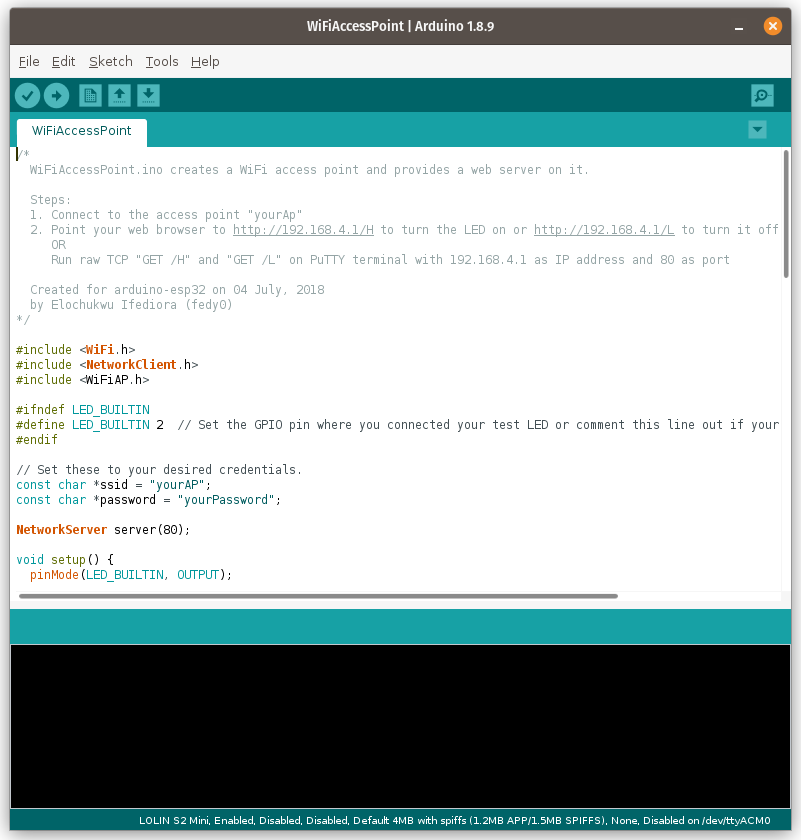This screenshot has width=801, height=840.
Task: Click the Upload arrow icon
Action: click(x=57, y=96)
